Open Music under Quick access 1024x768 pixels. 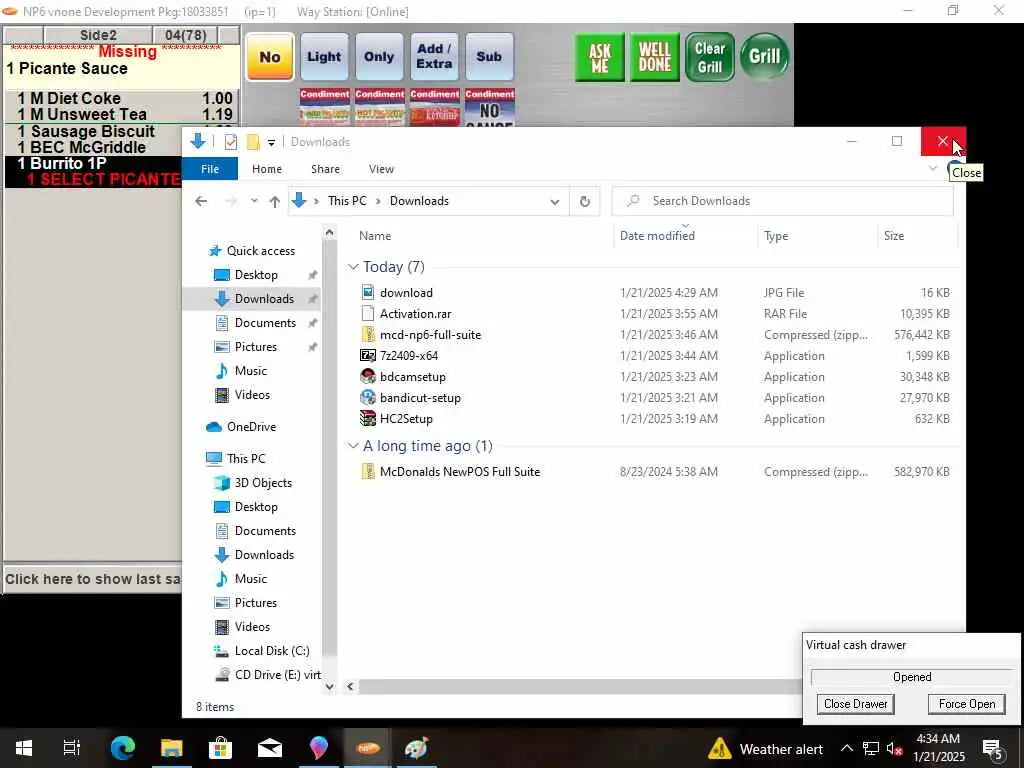(x=251, y=371)
